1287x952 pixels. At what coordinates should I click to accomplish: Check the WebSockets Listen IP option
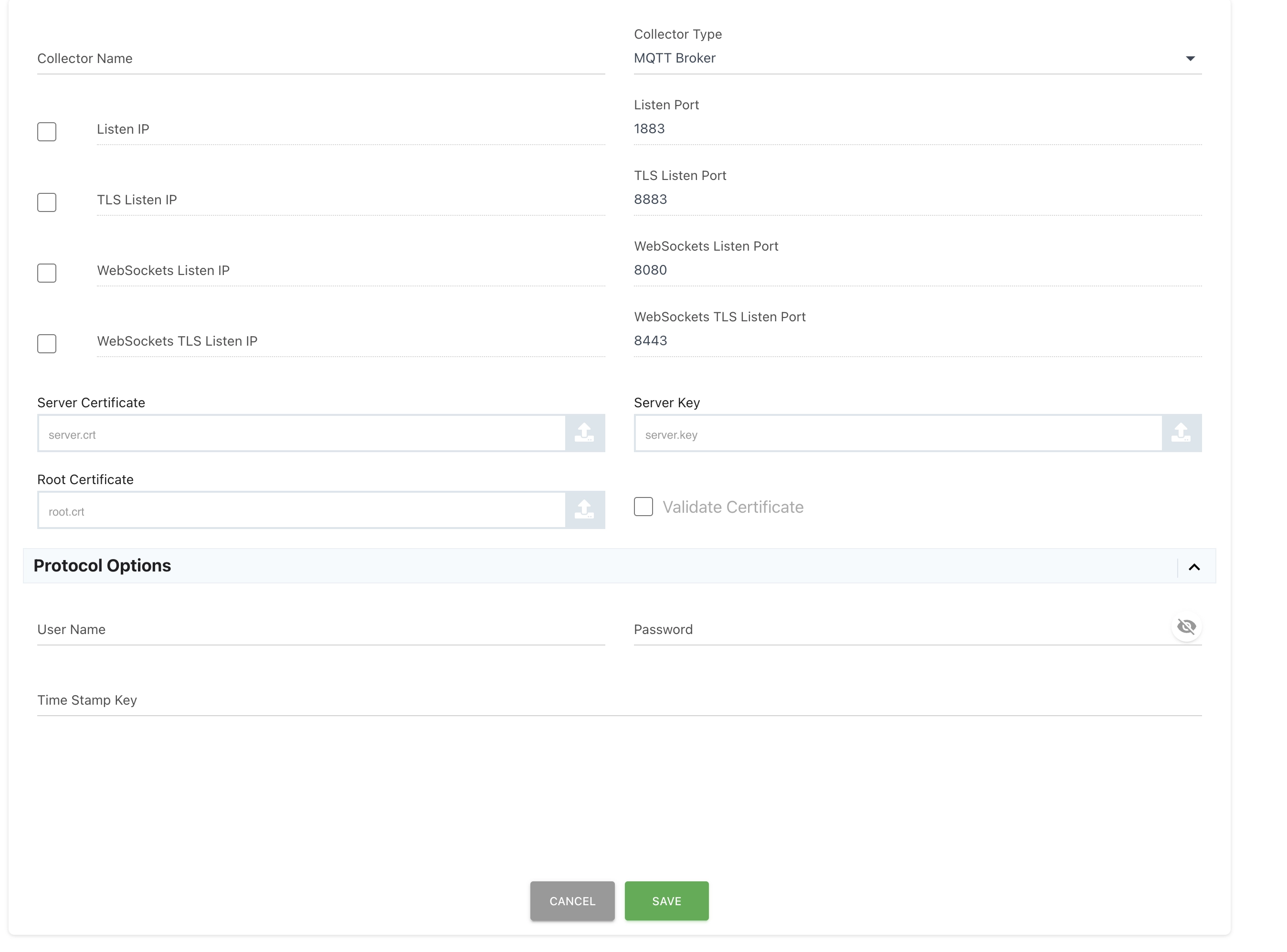click(47, 273)
